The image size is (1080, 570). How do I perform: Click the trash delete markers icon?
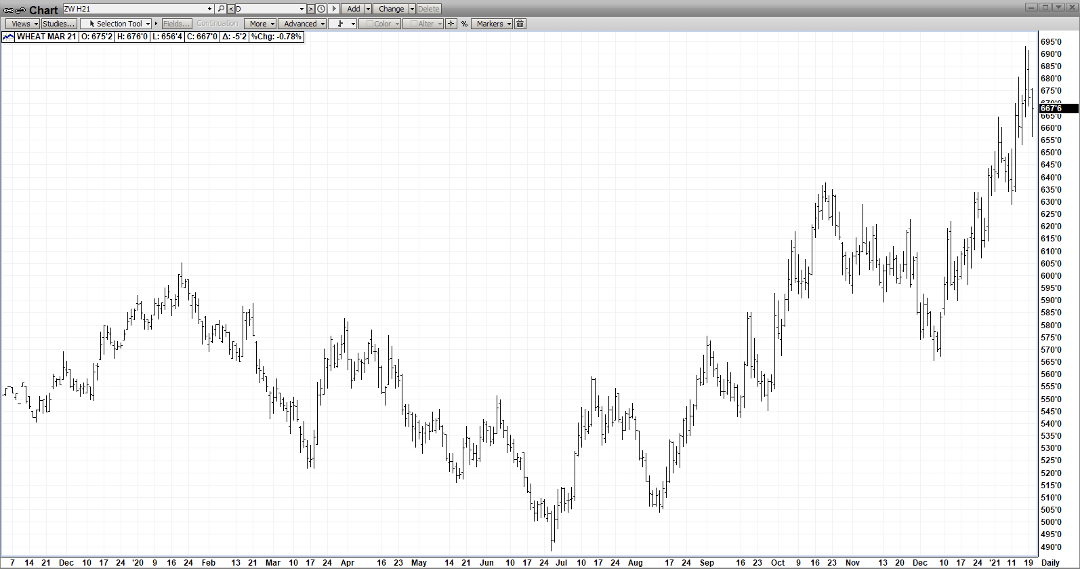point(520,23)
